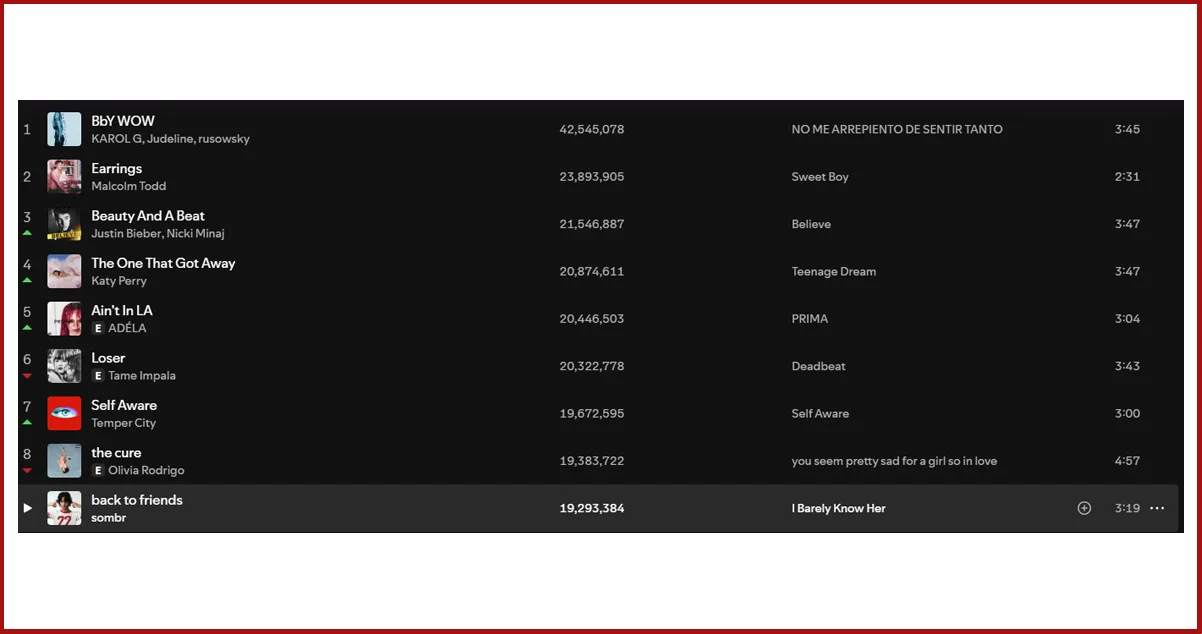The width and height of the screenshot is (1202, 634).
Task: Click duration 2:31 of Earrings
Action: point(1127,177)
